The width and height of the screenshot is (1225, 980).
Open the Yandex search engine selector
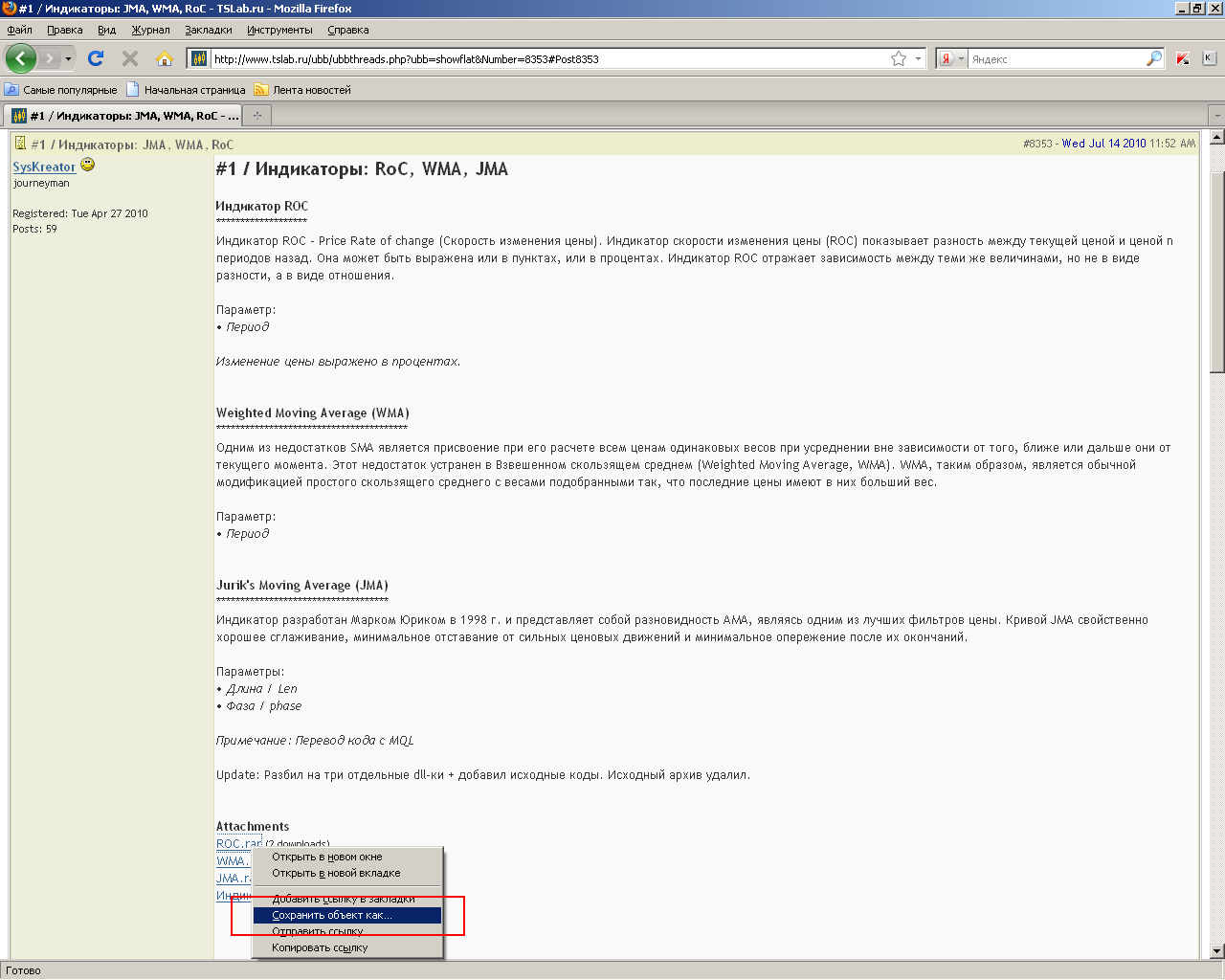(x=950, y=58)
